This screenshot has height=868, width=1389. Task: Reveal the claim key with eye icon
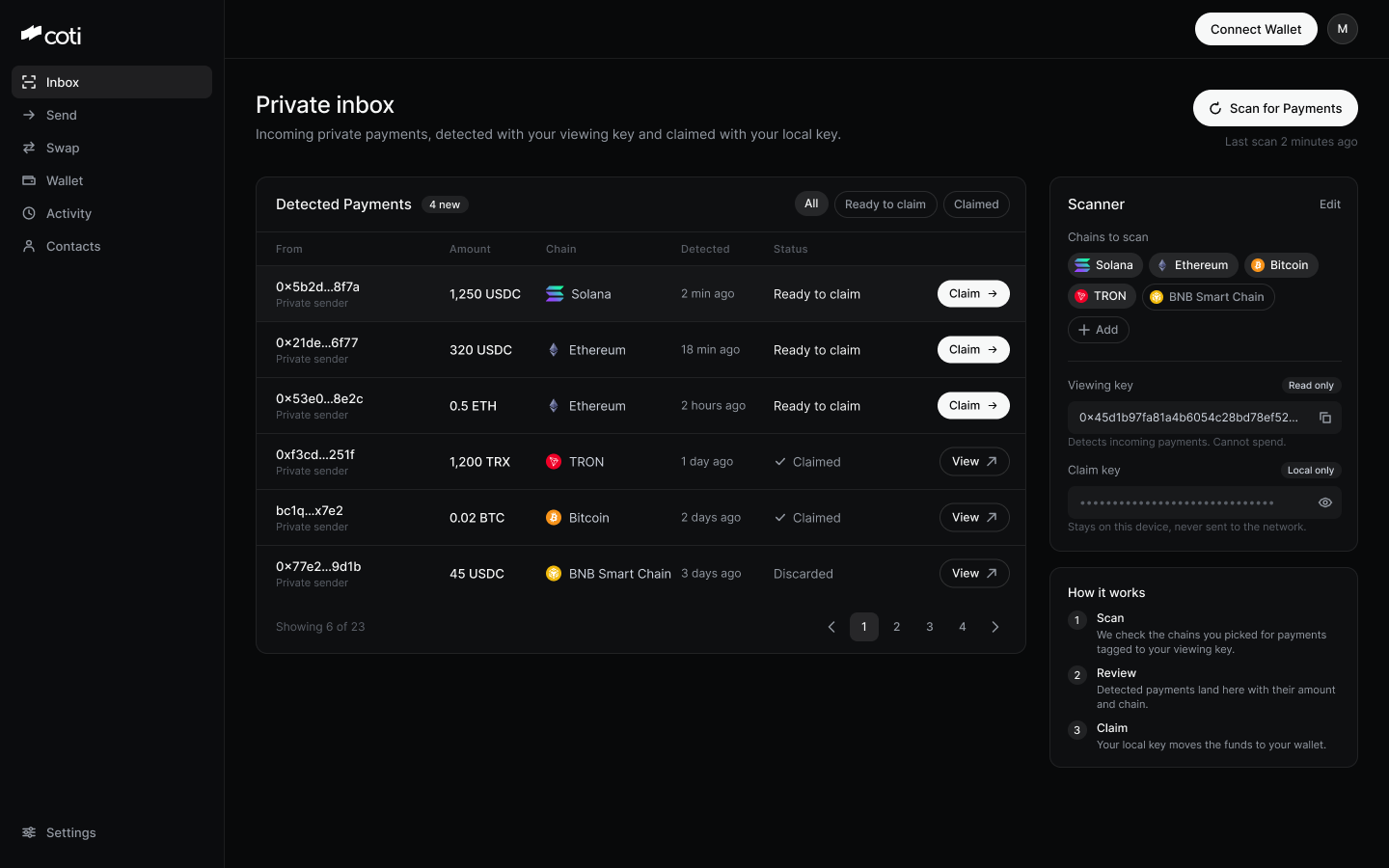click(x=1325, y=502)
